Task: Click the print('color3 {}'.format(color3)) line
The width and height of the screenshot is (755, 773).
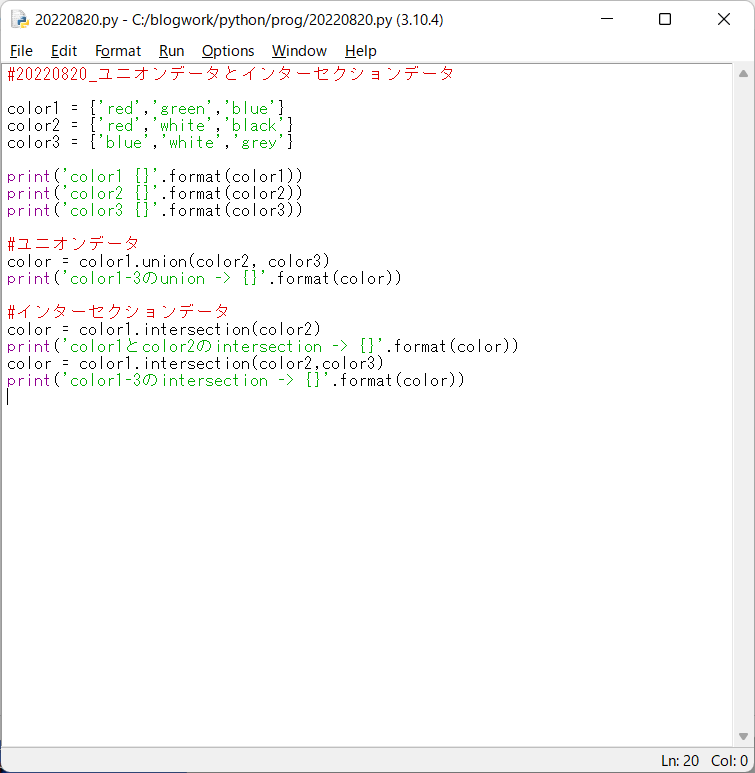Action: pos(155,210)
